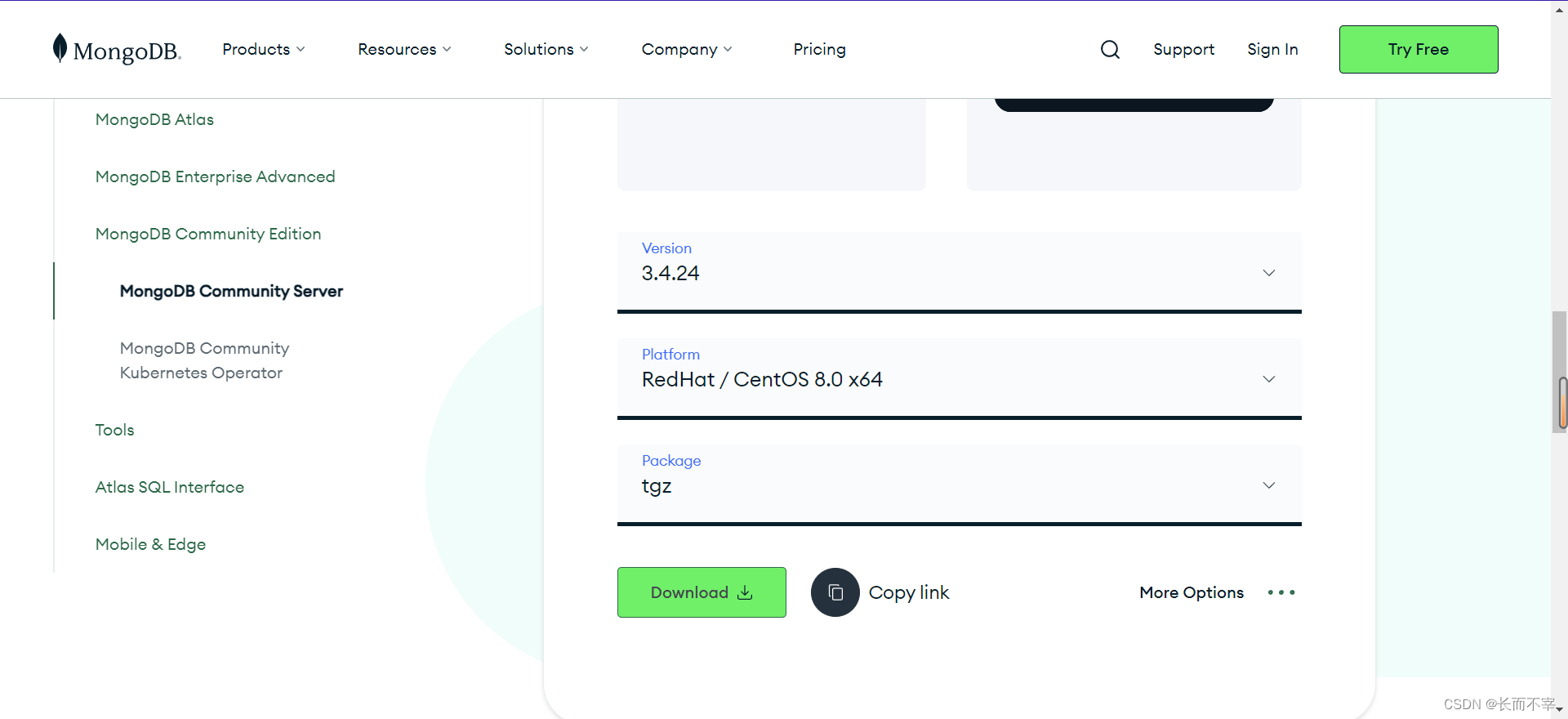Expand the Platform RedHat / CentOS dropdown
Screen dimensions: 1568x719
click(959, 378)
